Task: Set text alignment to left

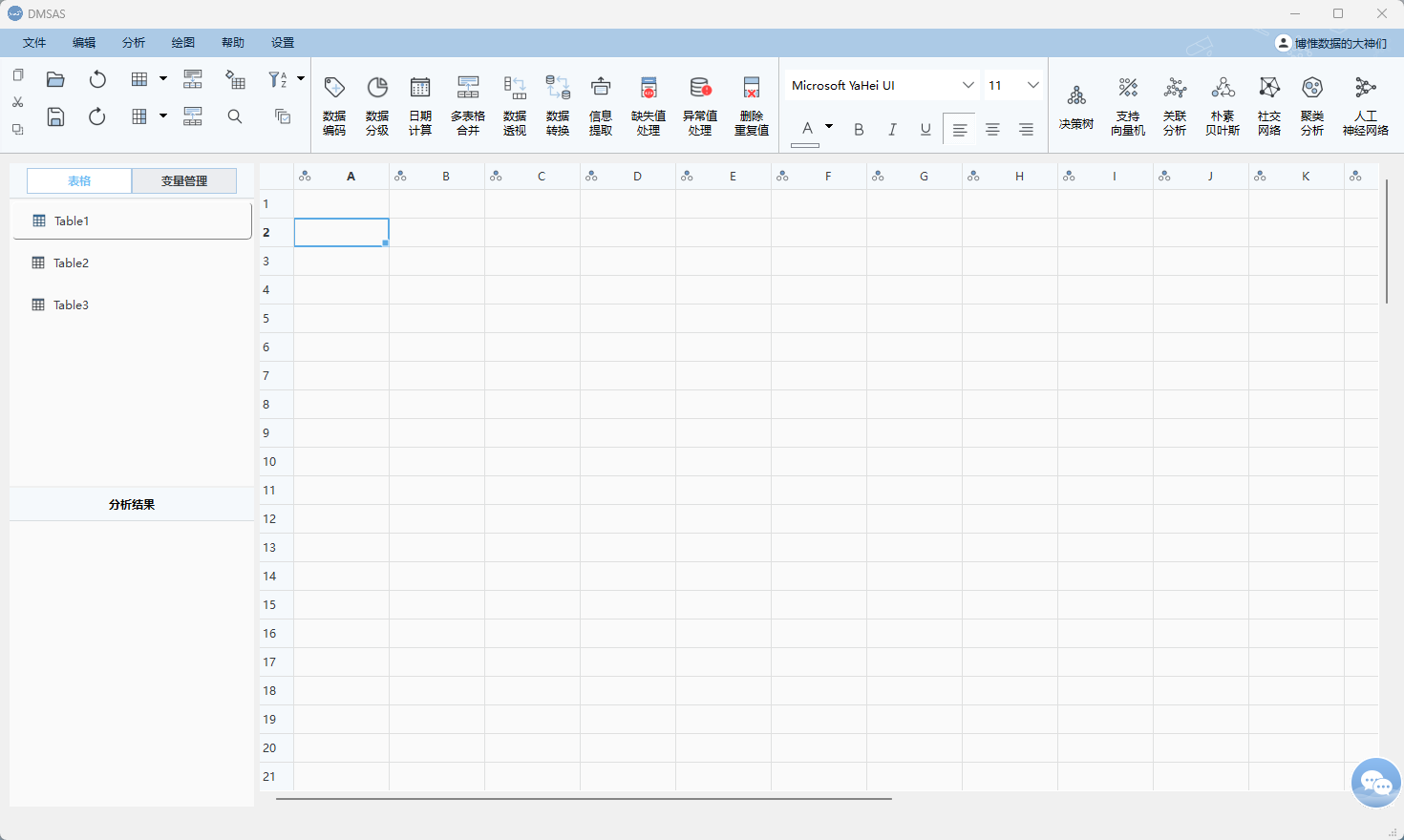Action: 960,129
